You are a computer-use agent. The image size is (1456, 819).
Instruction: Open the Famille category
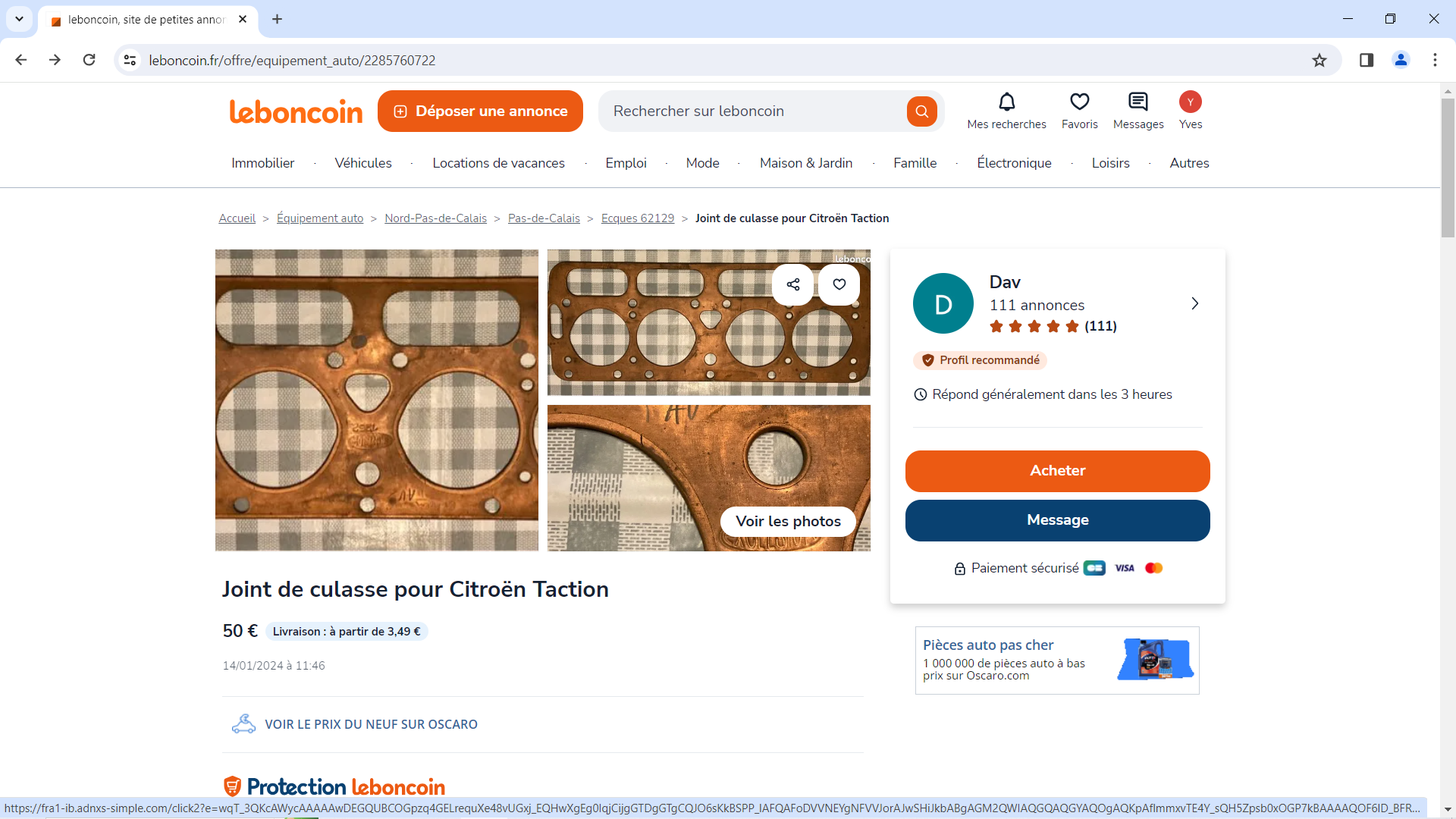[x=915, y=163]
